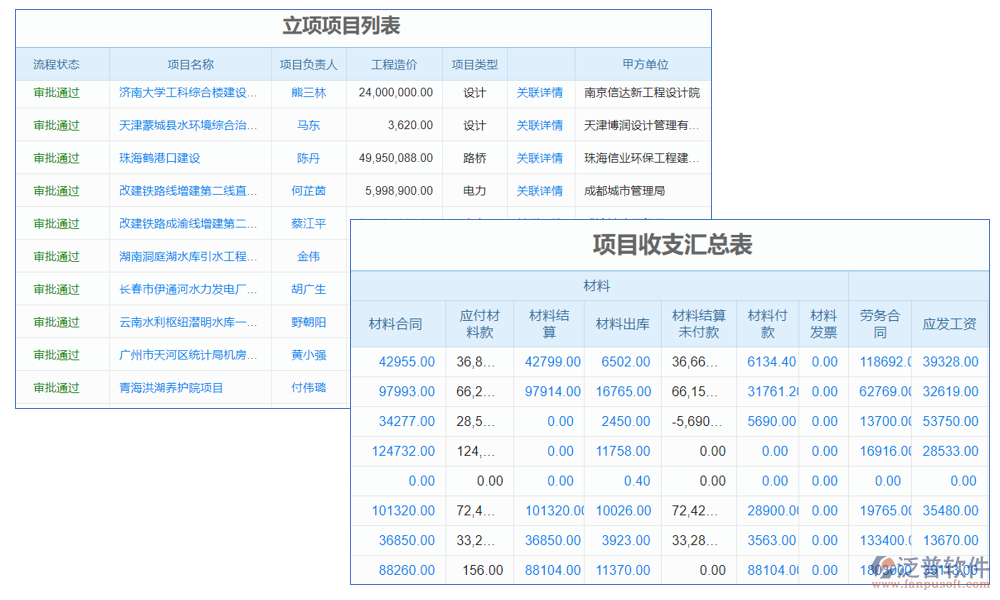This screenshot has height=600, width=1000.
Task: Open 关联详情 for 珠海鹤港口建设 project
Action: click(x=540, y=157)
